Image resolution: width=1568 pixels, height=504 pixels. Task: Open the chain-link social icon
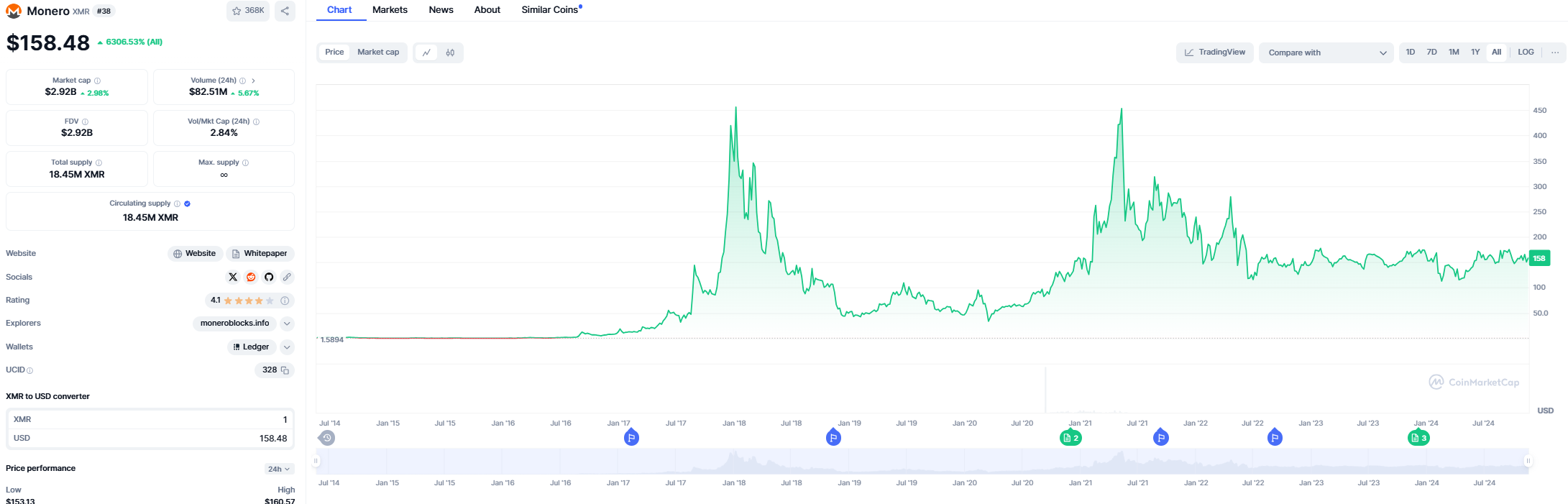[287, 277]
